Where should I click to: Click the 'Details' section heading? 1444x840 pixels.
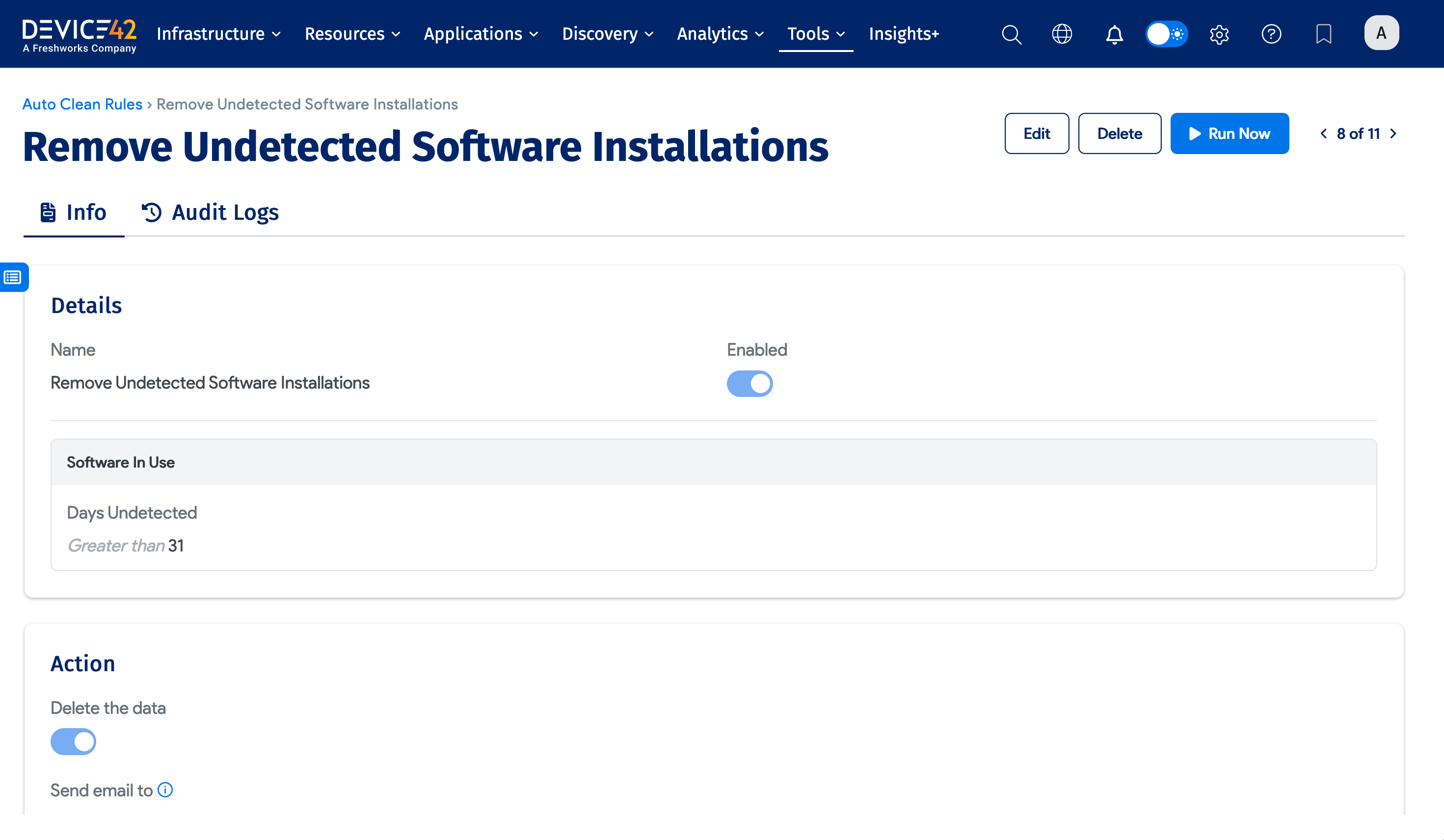86,305
